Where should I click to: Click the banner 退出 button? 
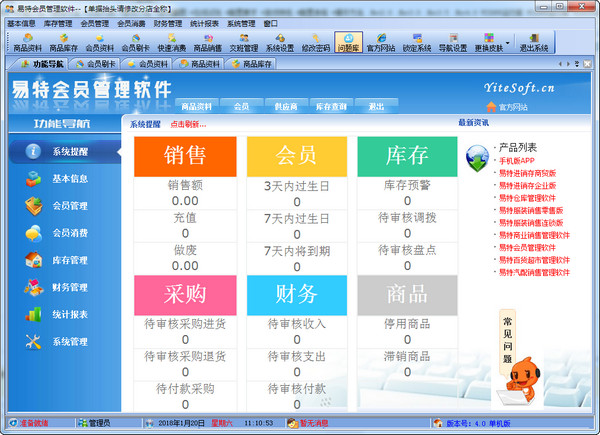pos(376,106)
